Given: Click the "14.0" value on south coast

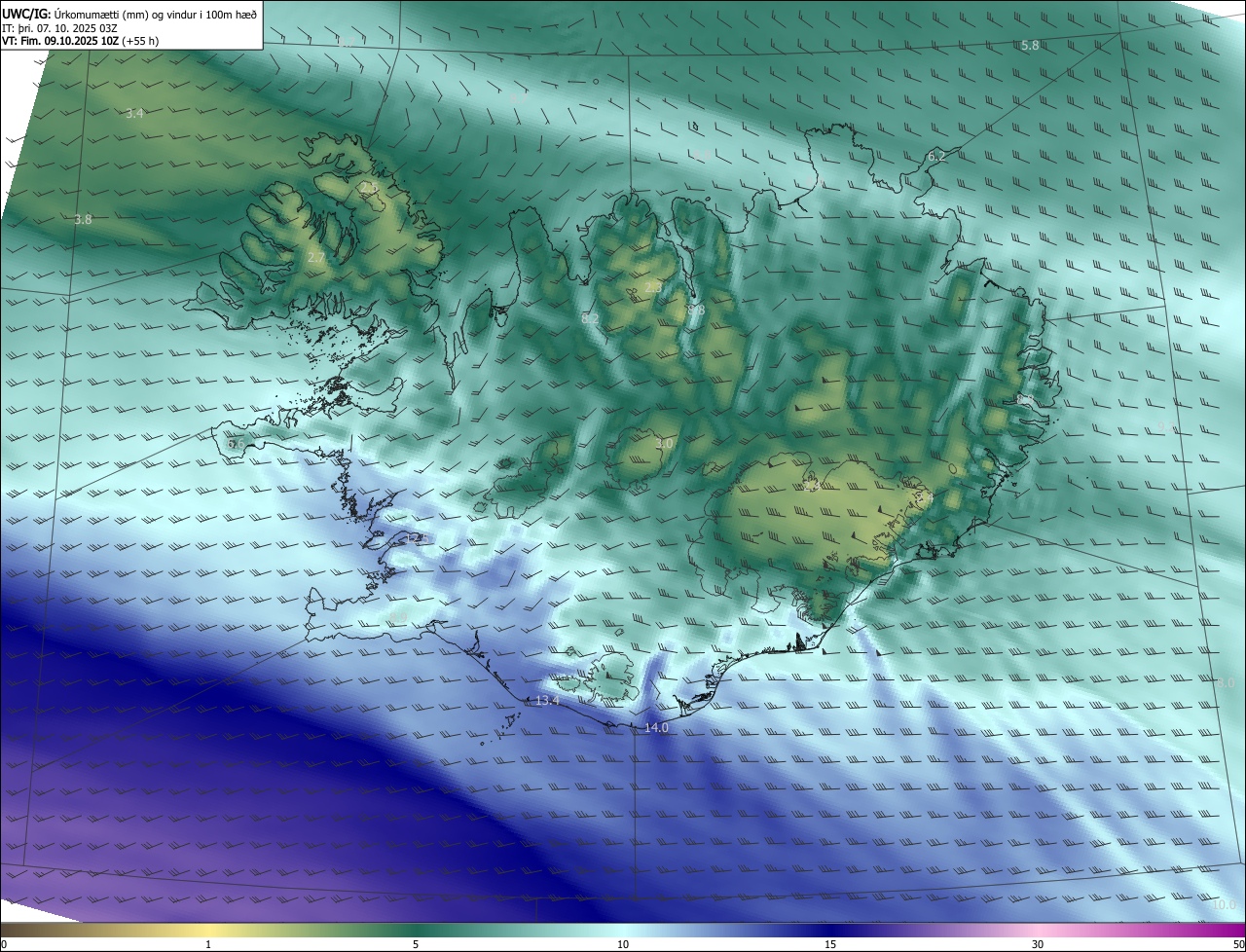Looking at the screenshot, I should point(656,728).
